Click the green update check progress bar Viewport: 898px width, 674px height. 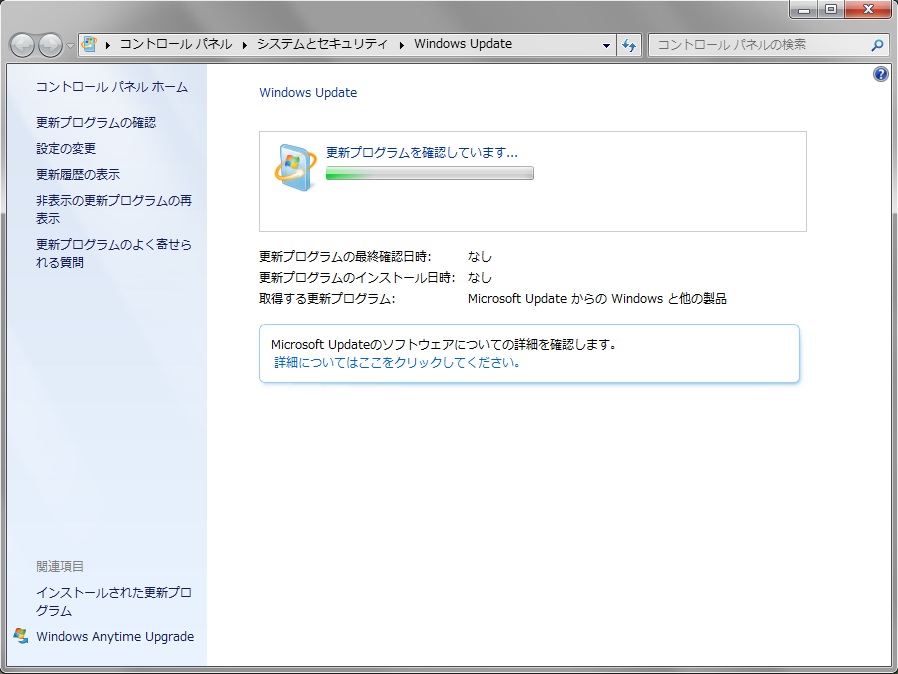(430, 173)
